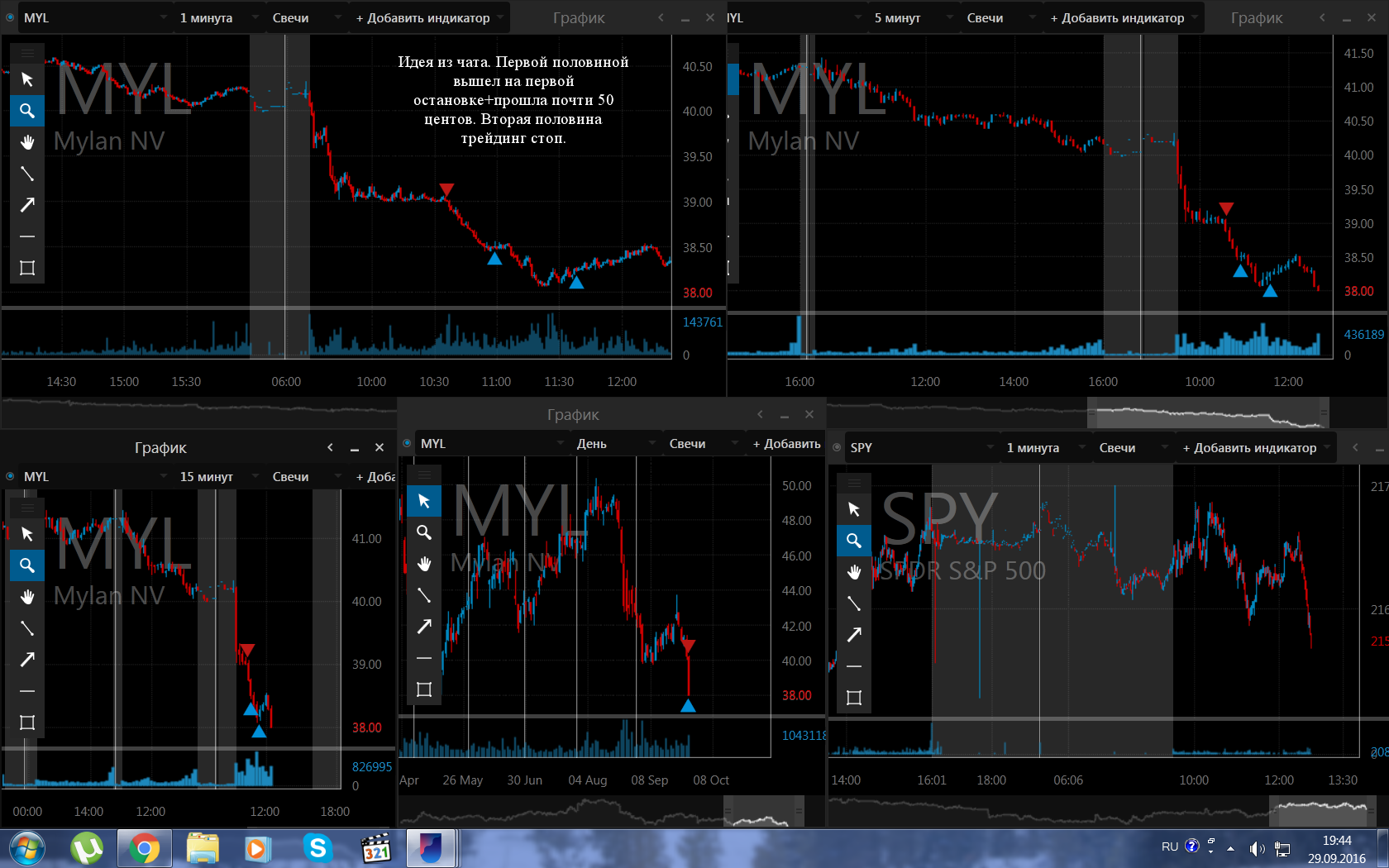The width and height of the screenshot is (1389, 868).
Task: Toggle the link indicator dot next to SPY ticker
Action: pyautogui.click(x=837, y=447)
